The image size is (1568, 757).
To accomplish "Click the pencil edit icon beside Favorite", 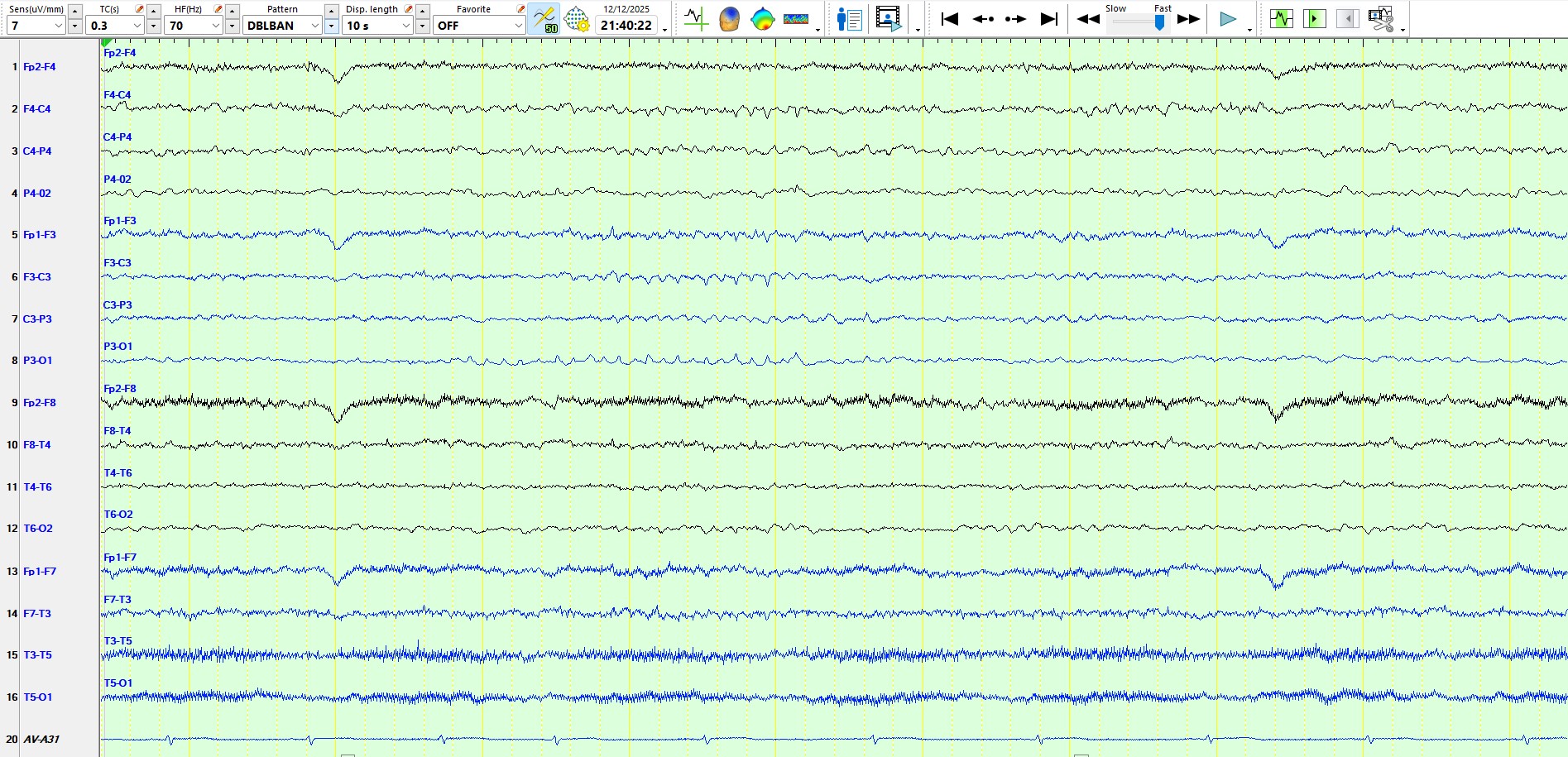I will coord(520,9).
